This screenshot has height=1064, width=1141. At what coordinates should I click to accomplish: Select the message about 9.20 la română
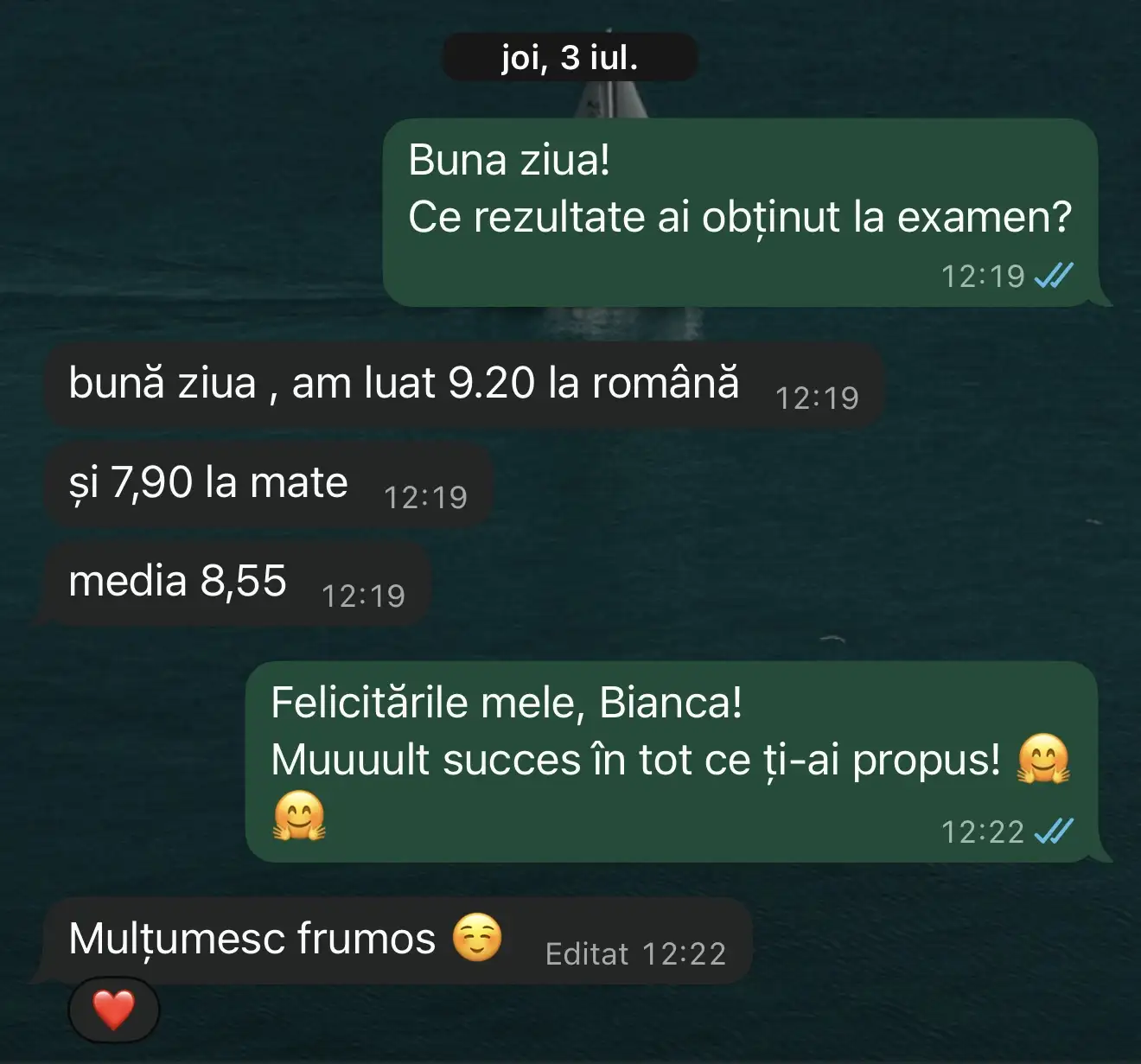[x=462, y=385]
